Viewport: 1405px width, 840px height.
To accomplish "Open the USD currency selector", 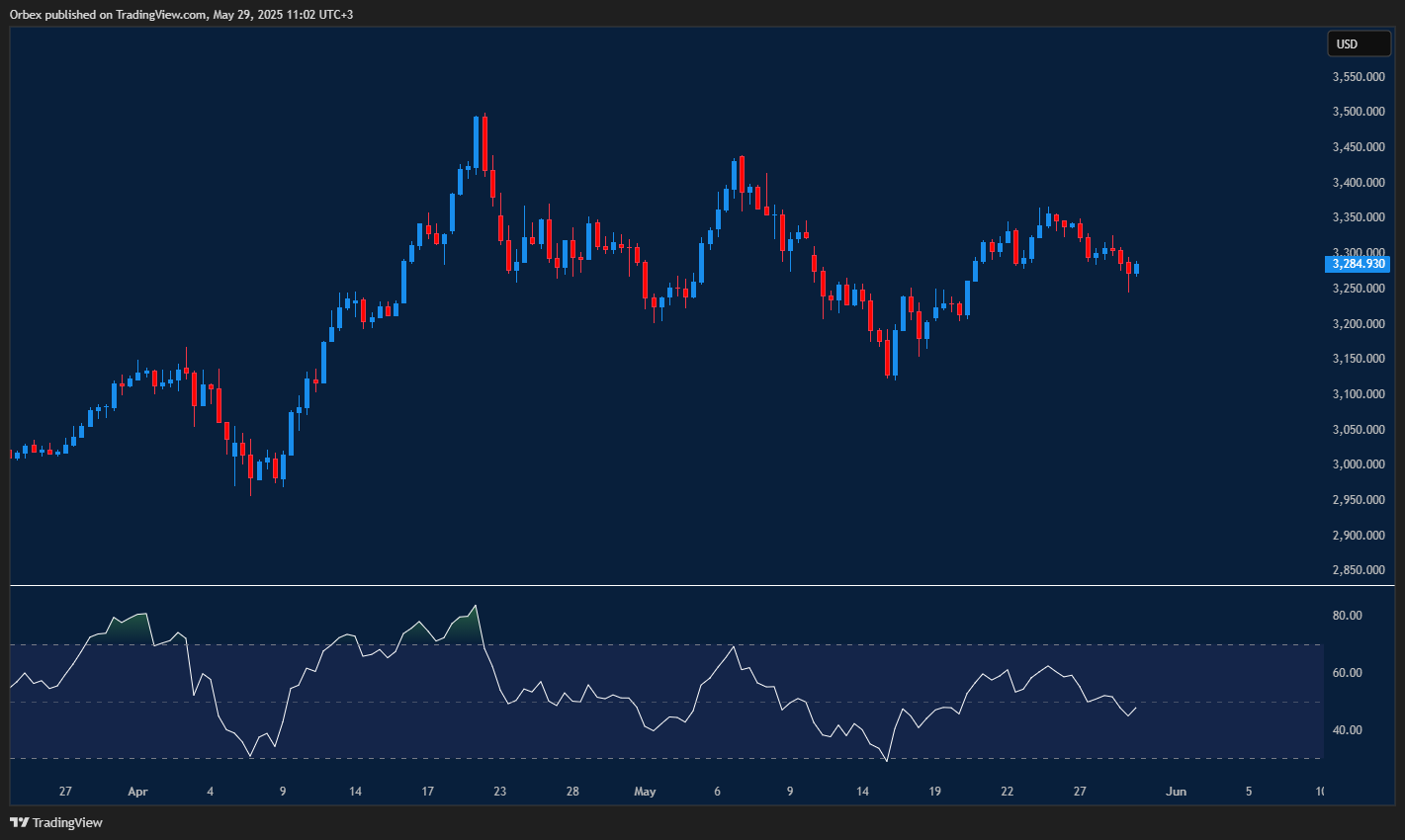I will pos(1358,43).
